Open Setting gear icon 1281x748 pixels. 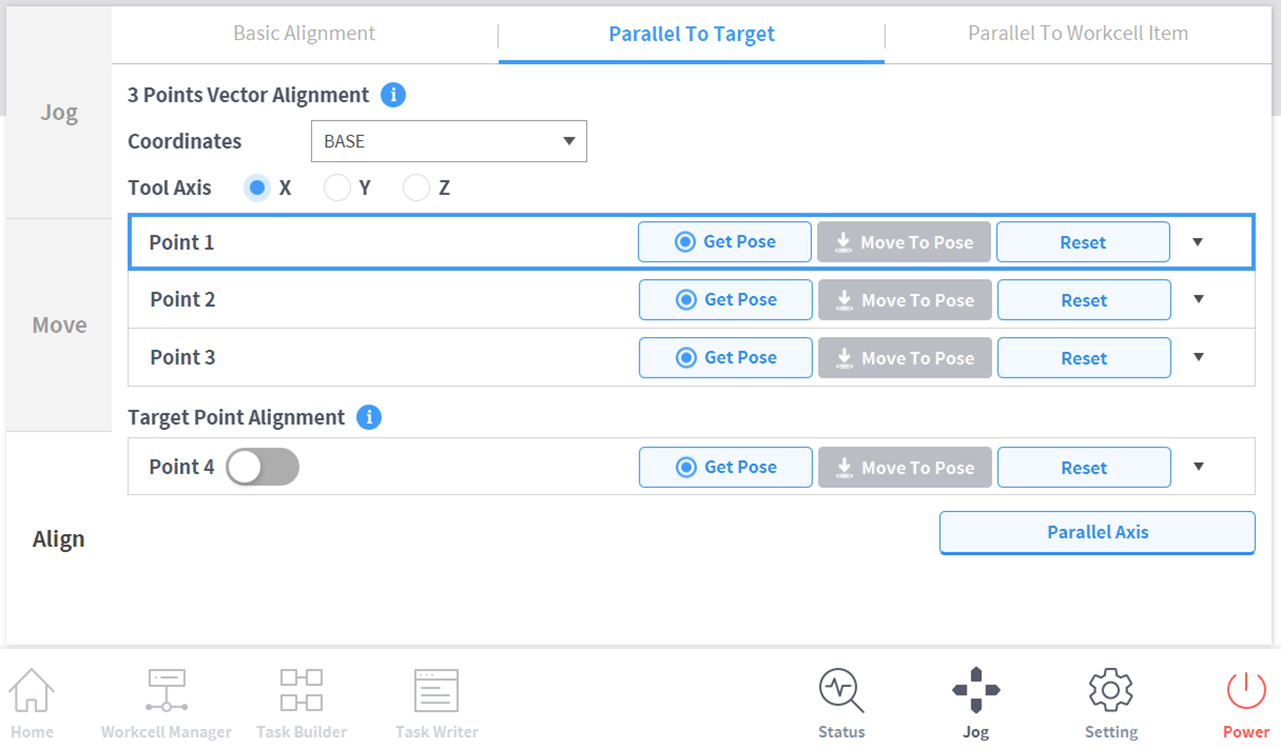pyautogui.click(x=1110, y=692)
